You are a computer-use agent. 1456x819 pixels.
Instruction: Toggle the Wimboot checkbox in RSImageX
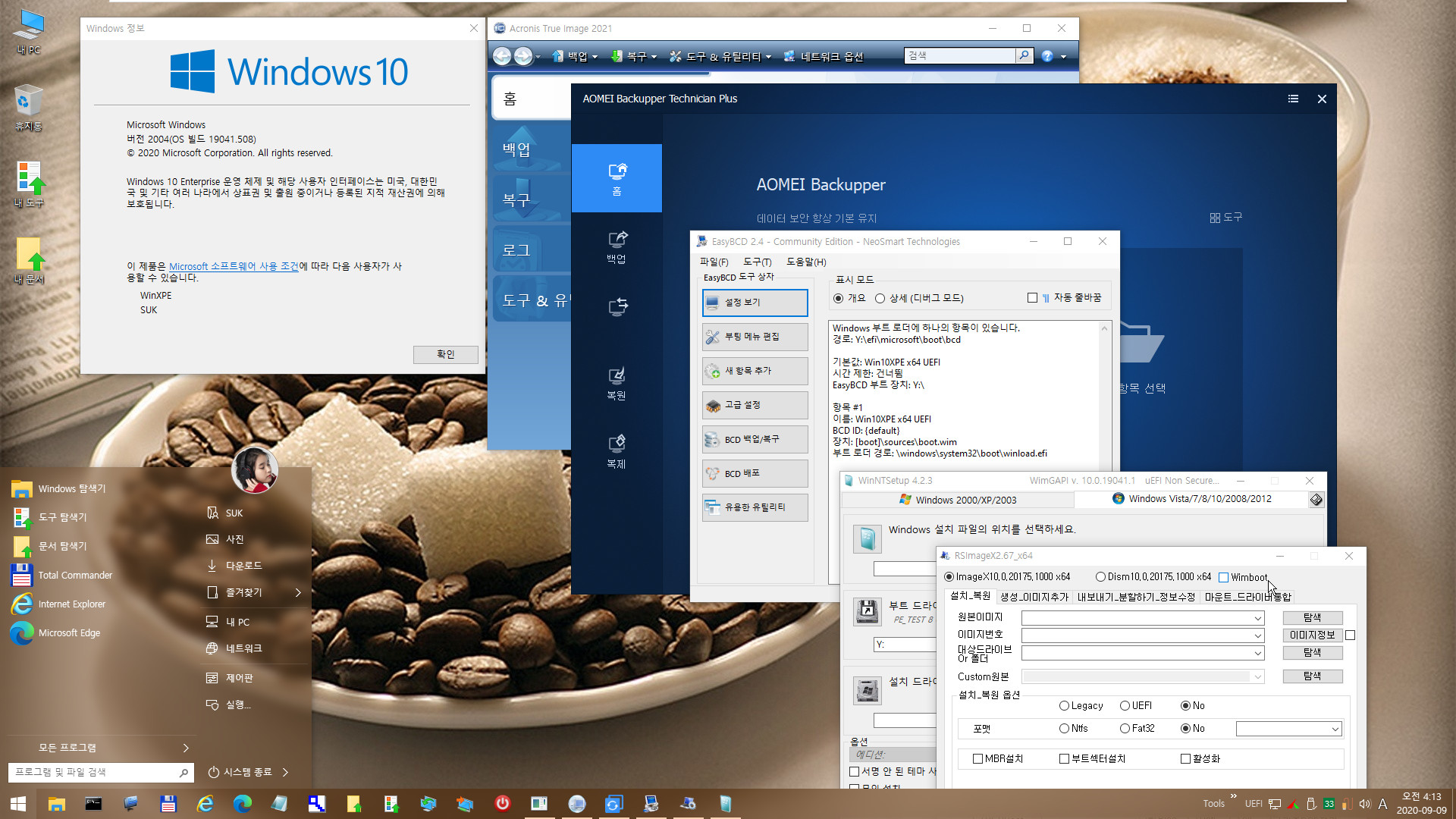[1223, 578]
